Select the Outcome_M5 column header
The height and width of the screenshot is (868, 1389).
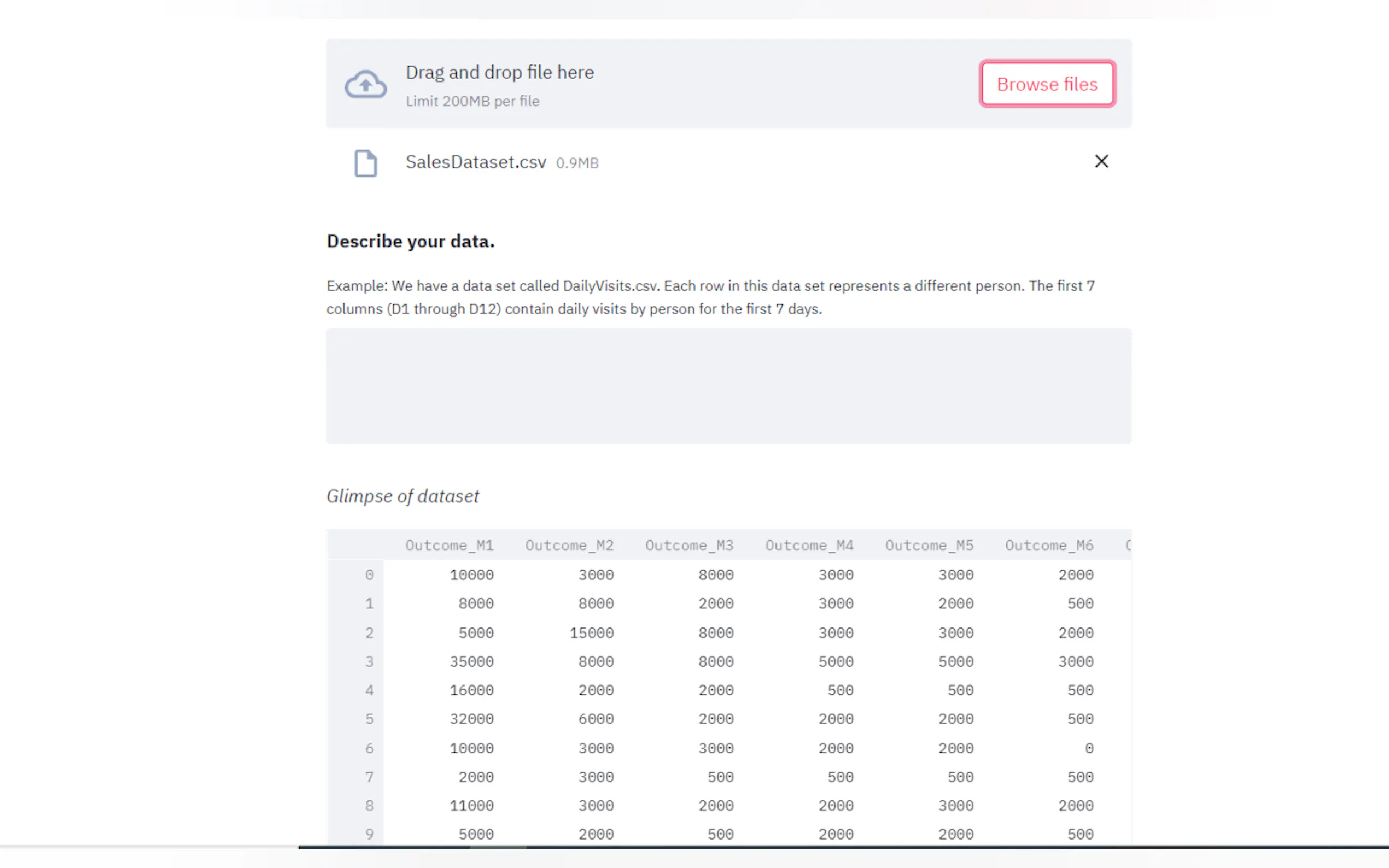[929, 545]
